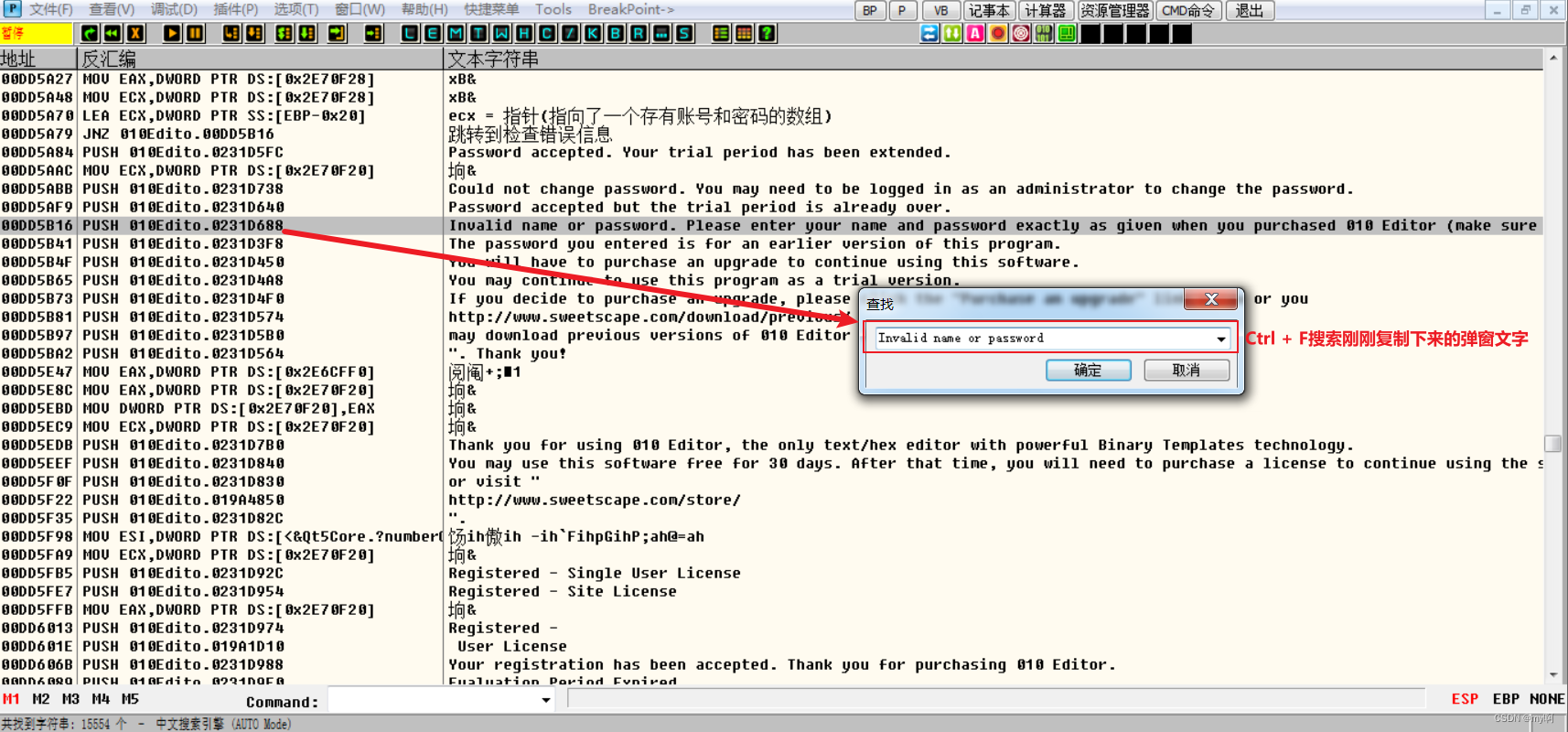Open the 快捷菜单 menu
1568x732 pixels.
tap(491, 9)
